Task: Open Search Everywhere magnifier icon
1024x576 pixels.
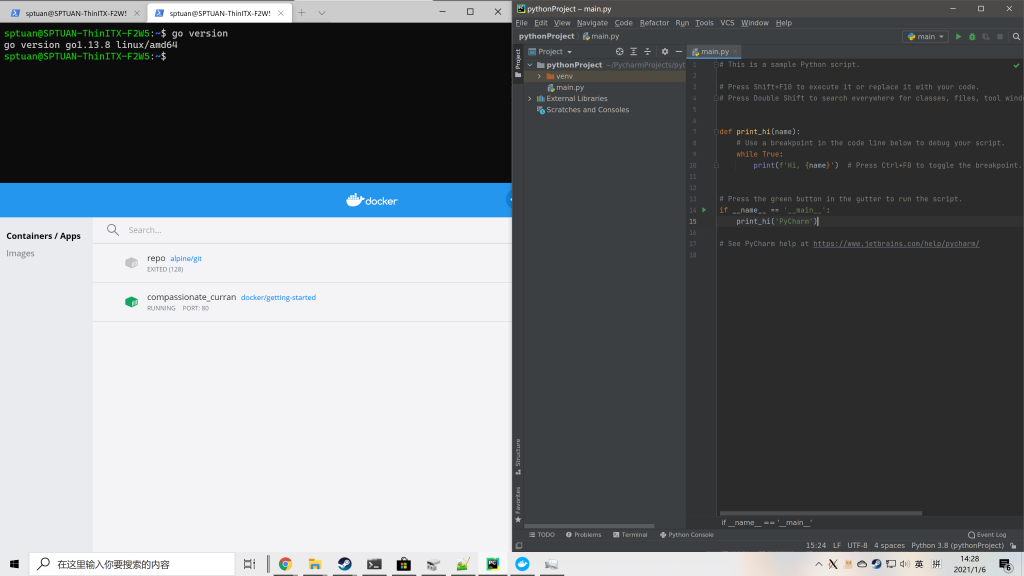Action: 1017,35
